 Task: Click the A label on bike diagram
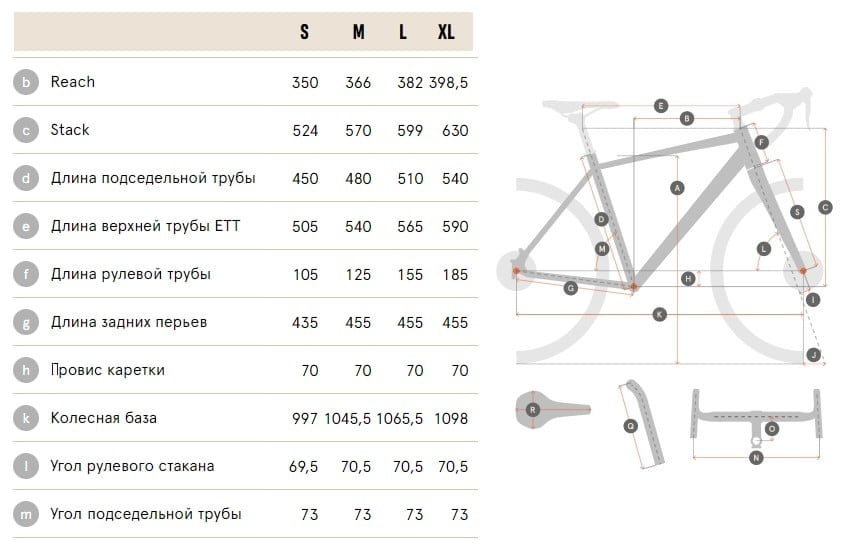pyautogui.click(x=677, y=188)
